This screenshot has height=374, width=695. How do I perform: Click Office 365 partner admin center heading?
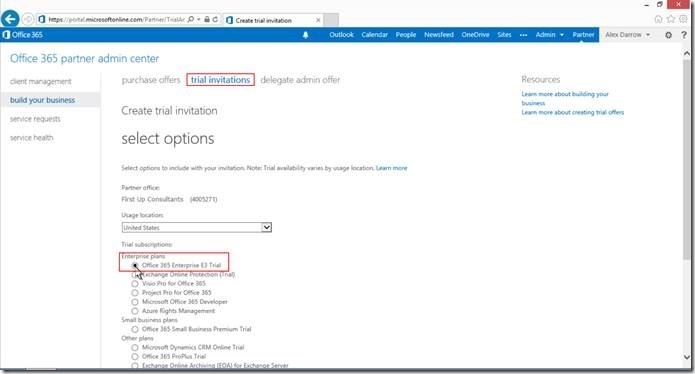(84, 58)
